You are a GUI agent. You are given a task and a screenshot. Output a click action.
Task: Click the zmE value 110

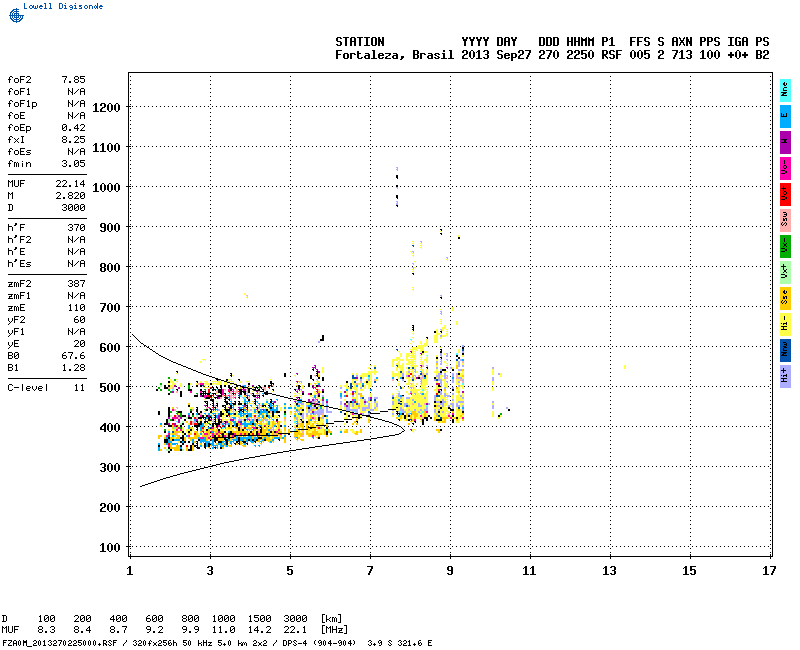[77, 308]
